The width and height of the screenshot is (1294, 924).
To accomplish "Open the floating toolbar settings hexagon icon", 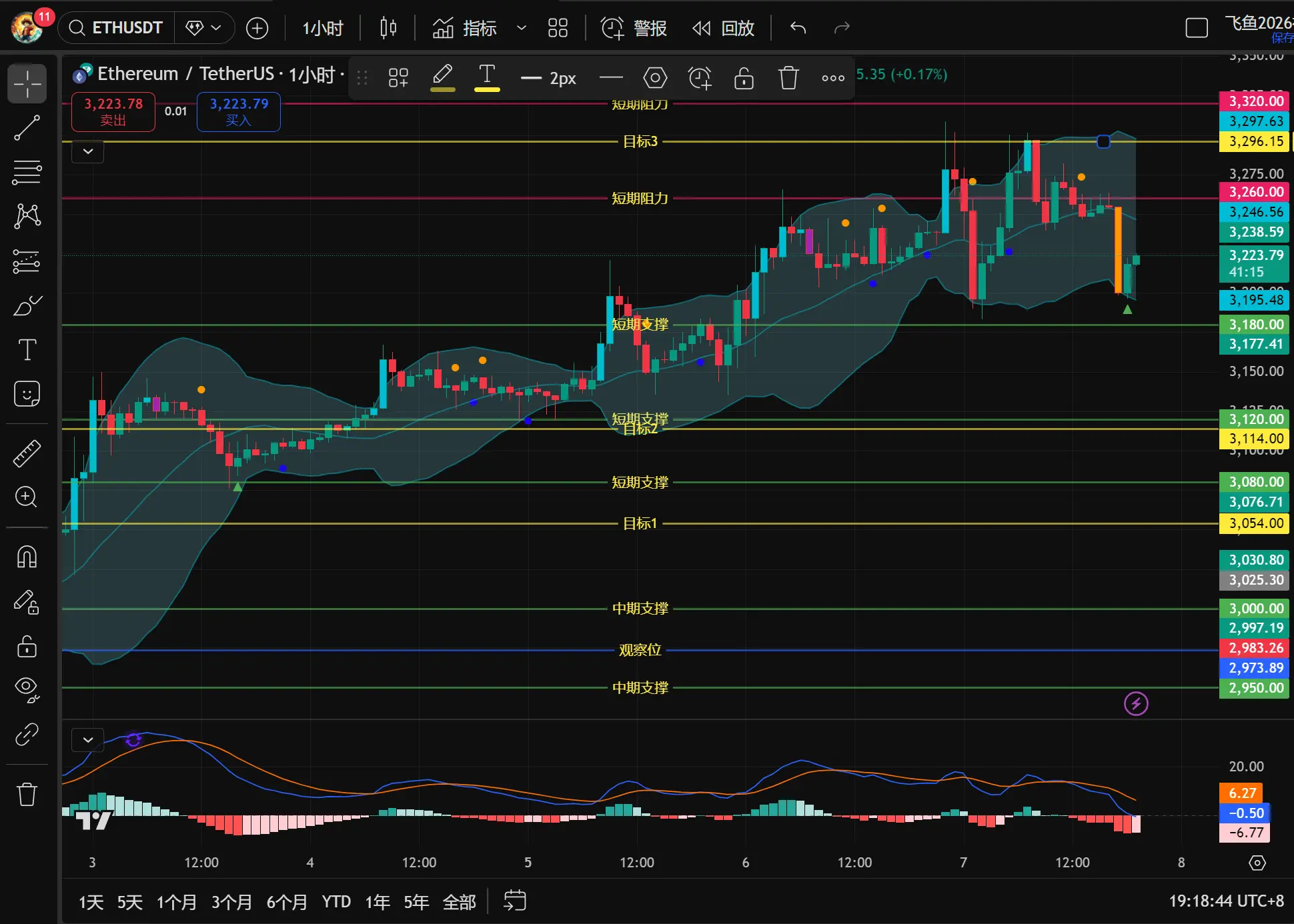I will pos(655,78).
